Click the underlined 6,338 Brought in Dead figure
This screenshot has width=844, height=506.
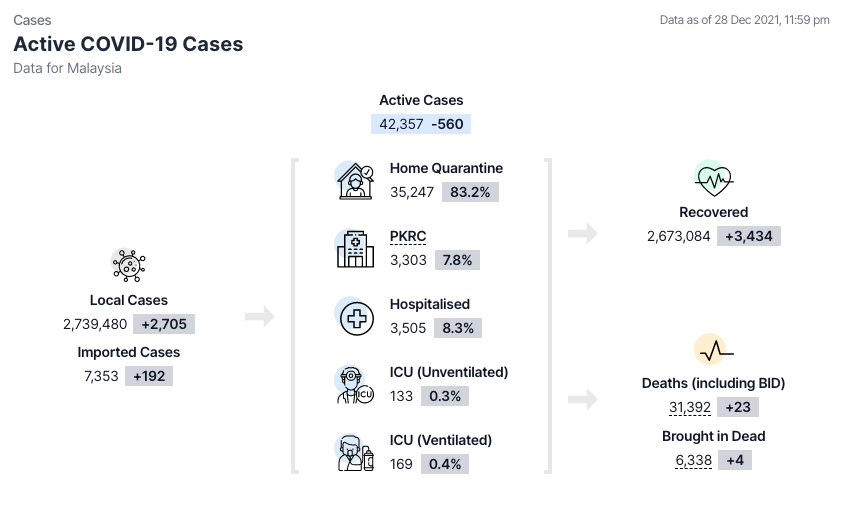695,460
